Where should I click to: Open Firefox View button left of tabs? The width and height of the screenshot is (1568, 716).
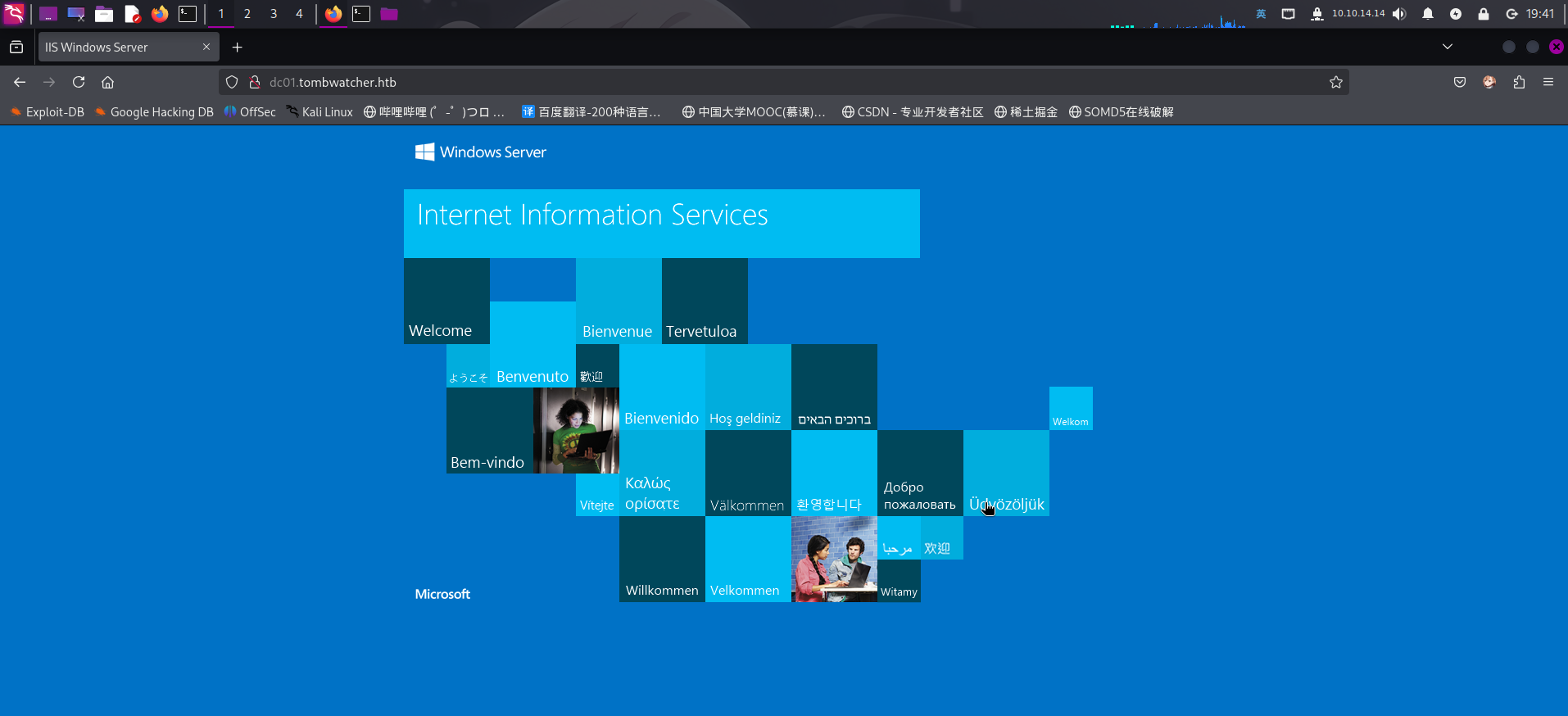point(16,48)
